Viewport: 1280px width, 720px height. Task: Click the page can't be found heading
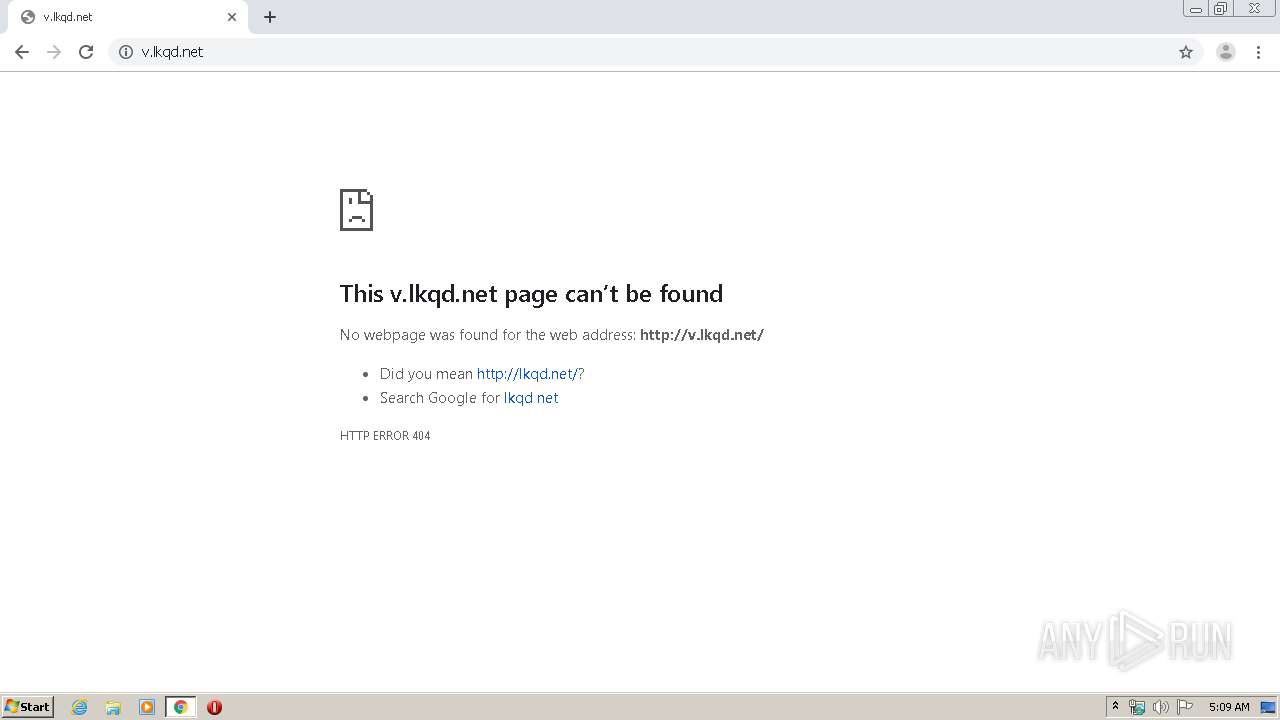point(531,294)
